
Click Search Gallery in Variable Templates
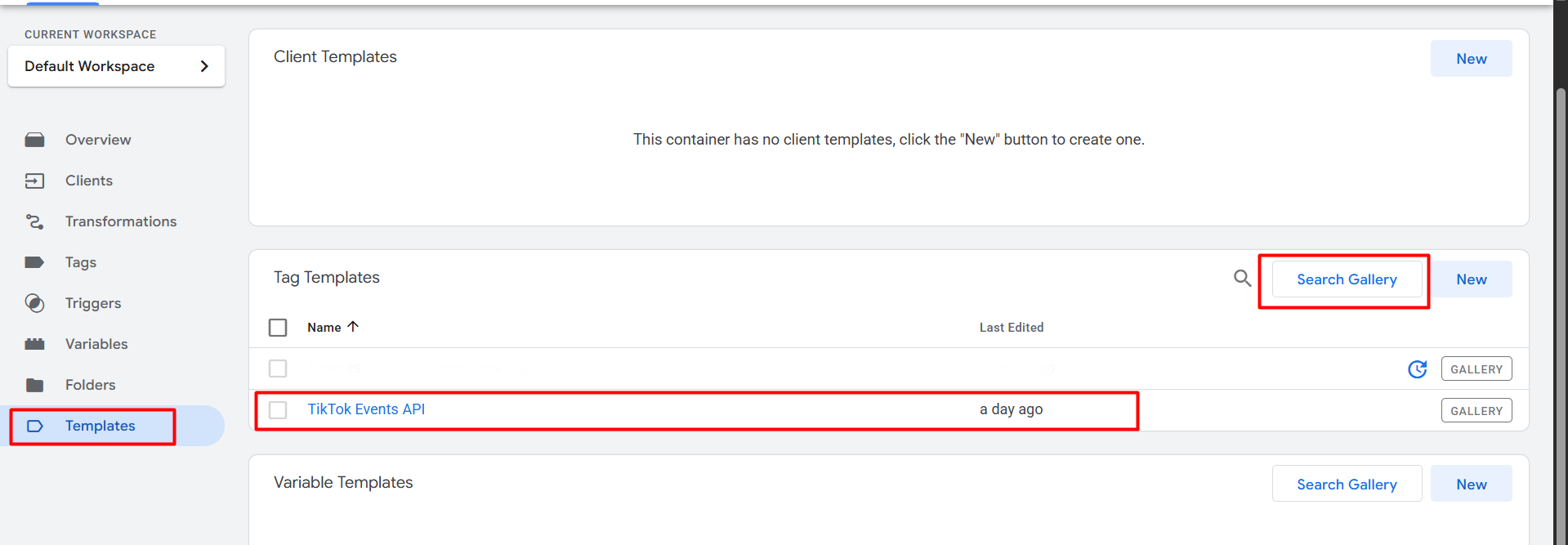click(x=1347, y=485)
